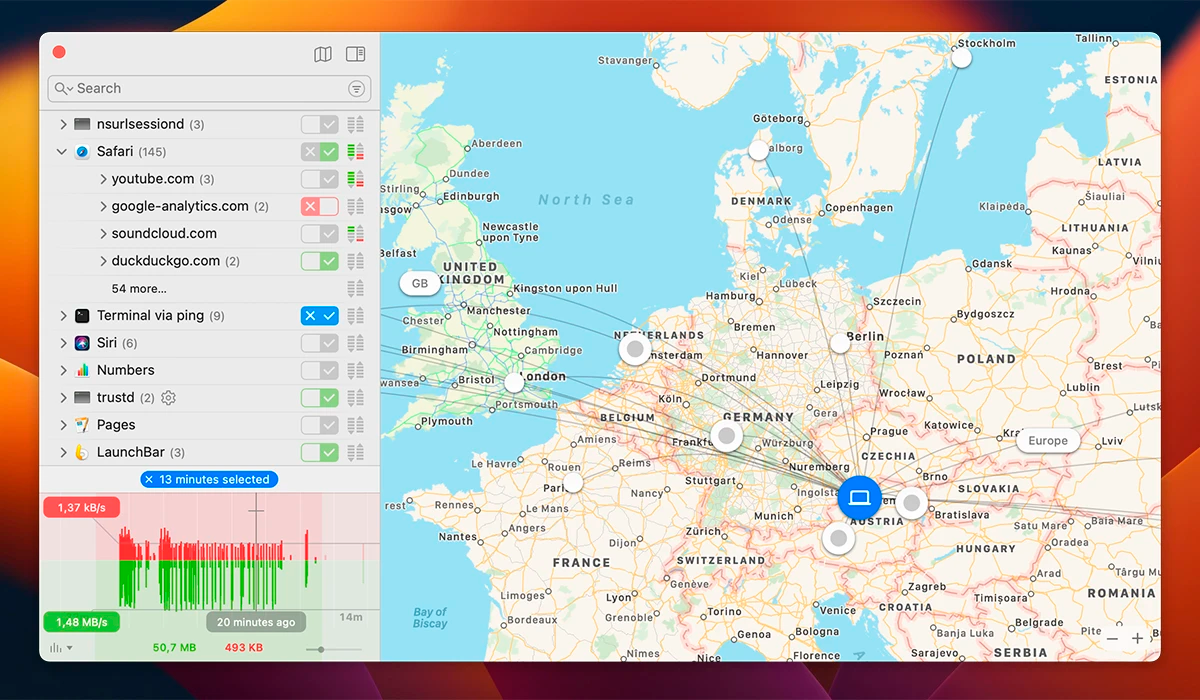The width and height of the screenshot is (1200, 700).
Task: Select the Siri row in the list
Action: pos(107,343)
